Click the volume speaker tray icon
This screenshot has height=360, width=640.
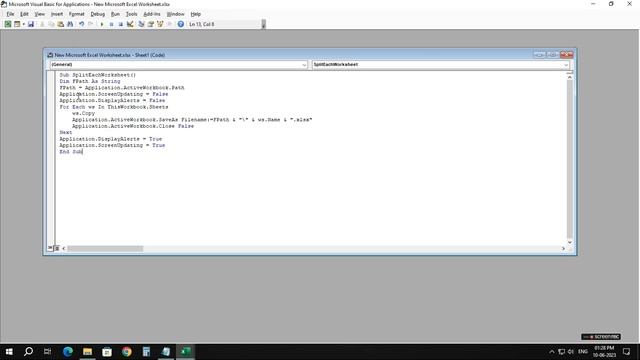click(x=571, y=351)
